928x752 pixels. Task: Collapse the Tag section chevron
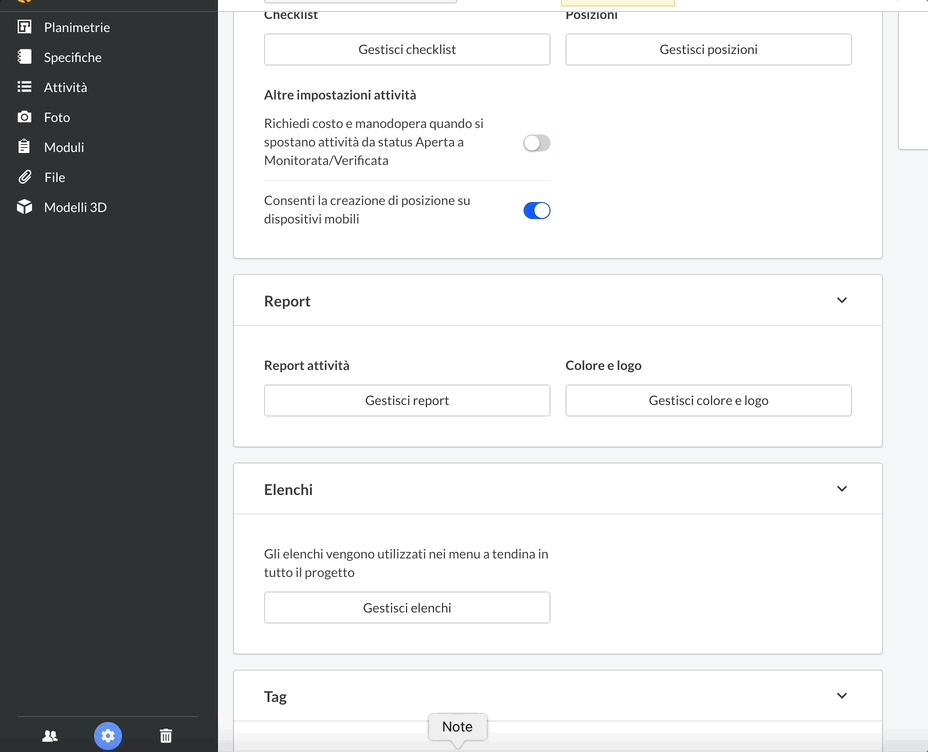click(842, 696)
